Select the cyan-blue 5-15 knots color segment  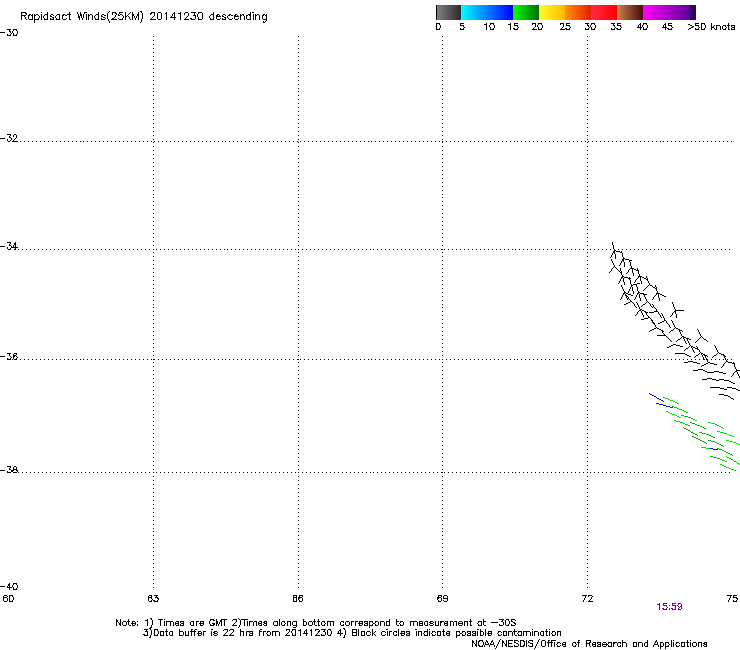[487, 12]
